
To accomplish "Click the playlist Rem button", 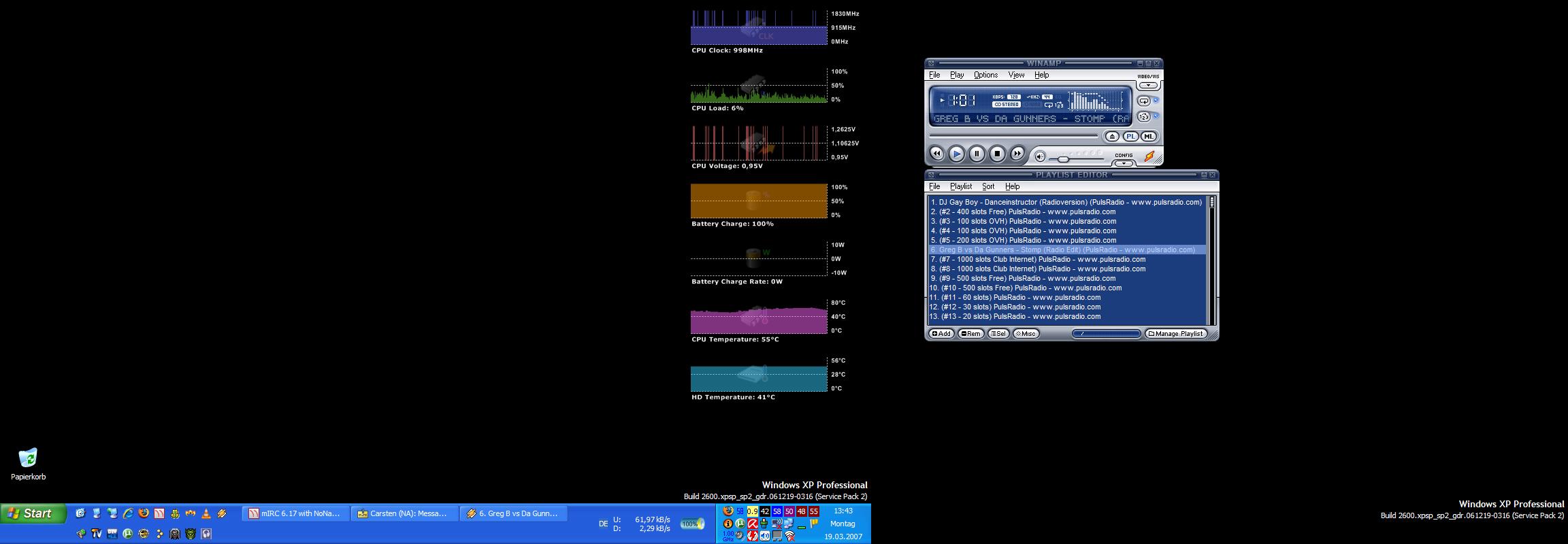I will (x=971, y=333).
